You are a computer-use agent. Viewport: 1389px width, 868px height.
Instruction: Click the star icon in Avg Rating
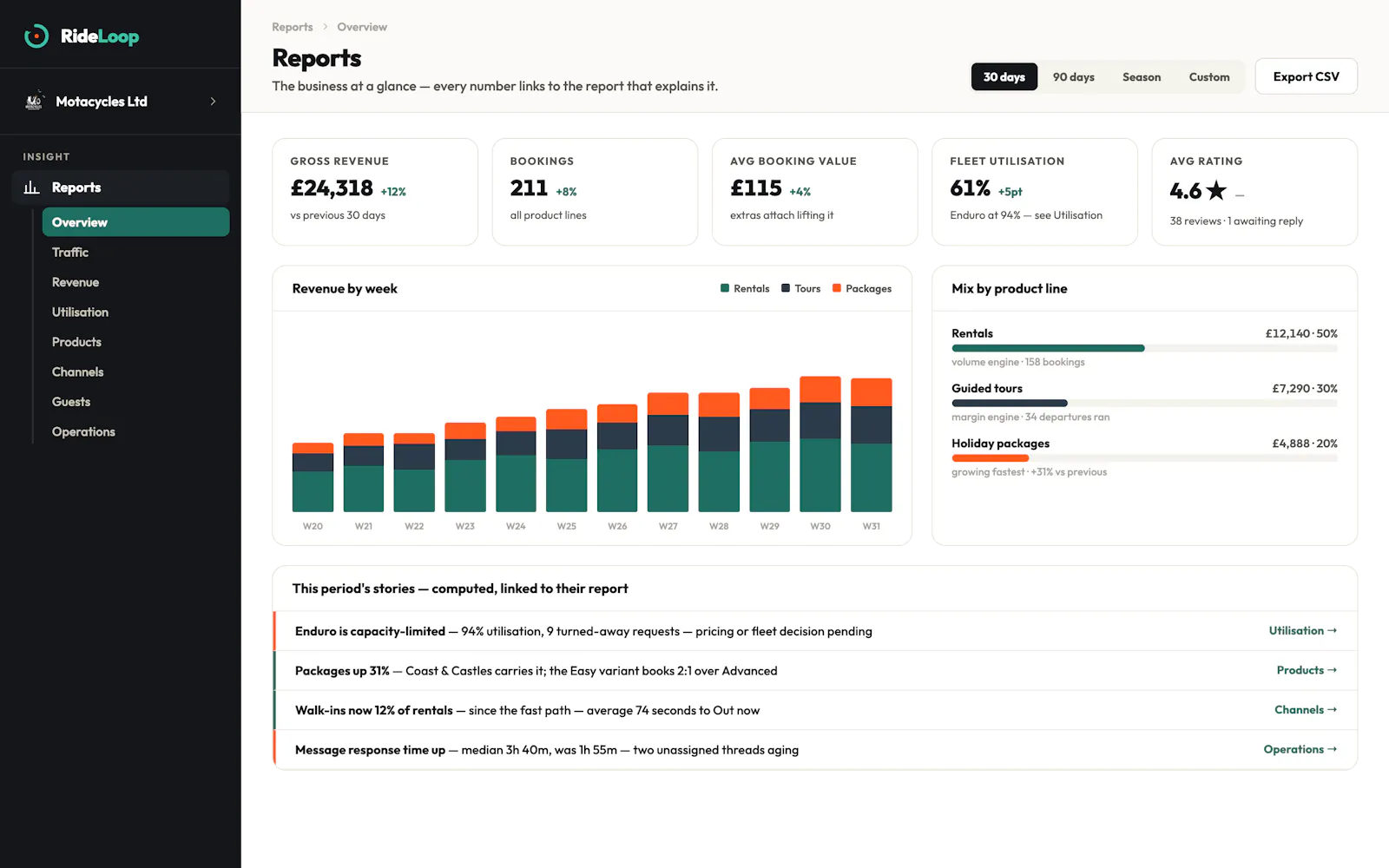click(x=1216, y=190)
